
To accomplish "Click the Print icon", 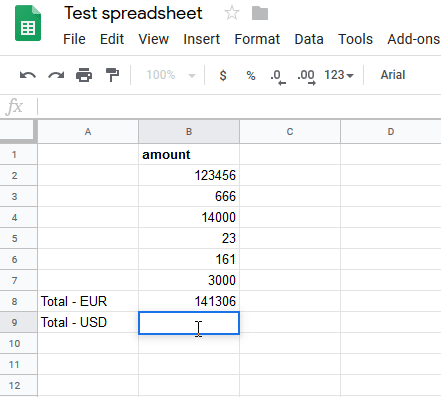I will point(84,75).
